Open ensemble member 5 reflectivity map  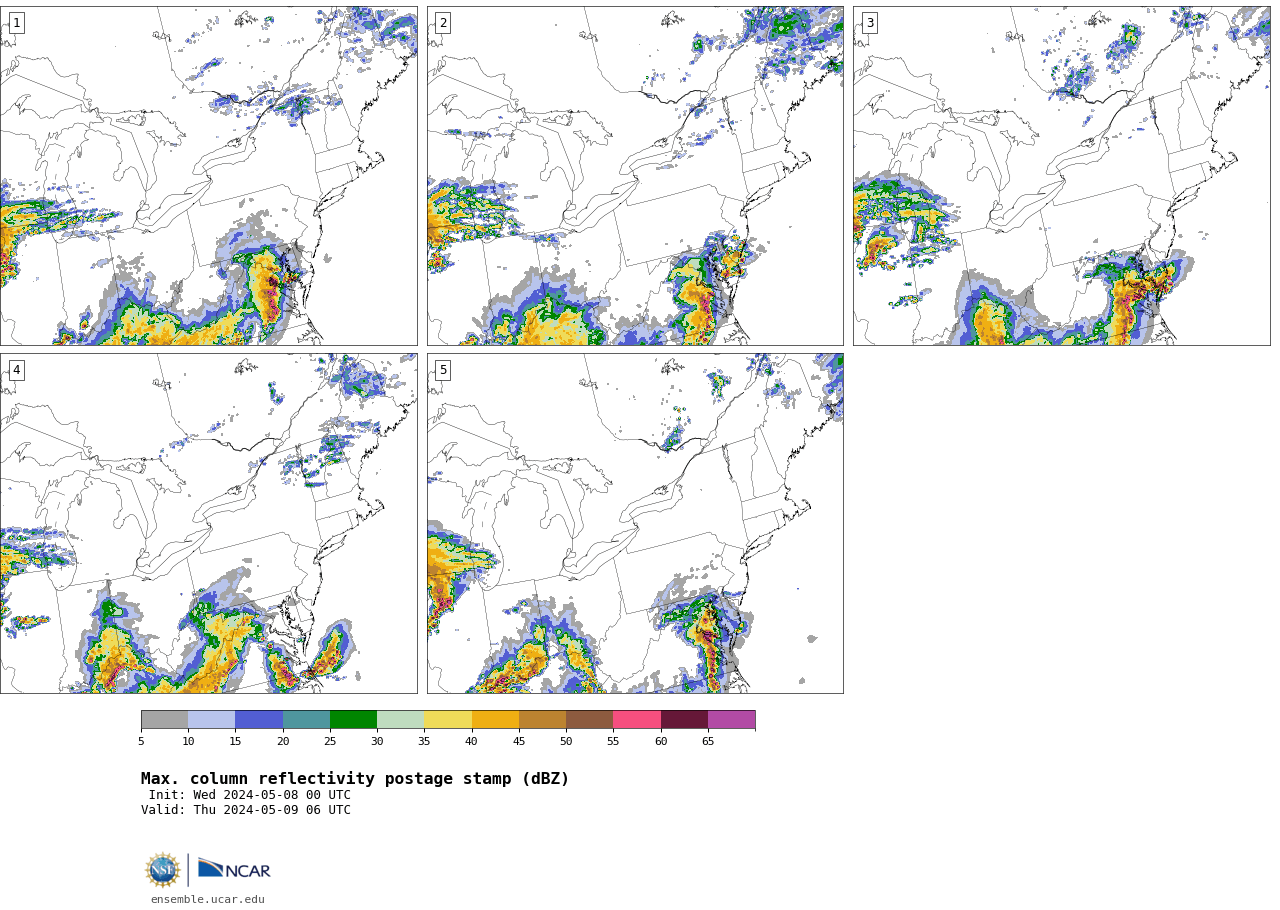click(635, 523)
